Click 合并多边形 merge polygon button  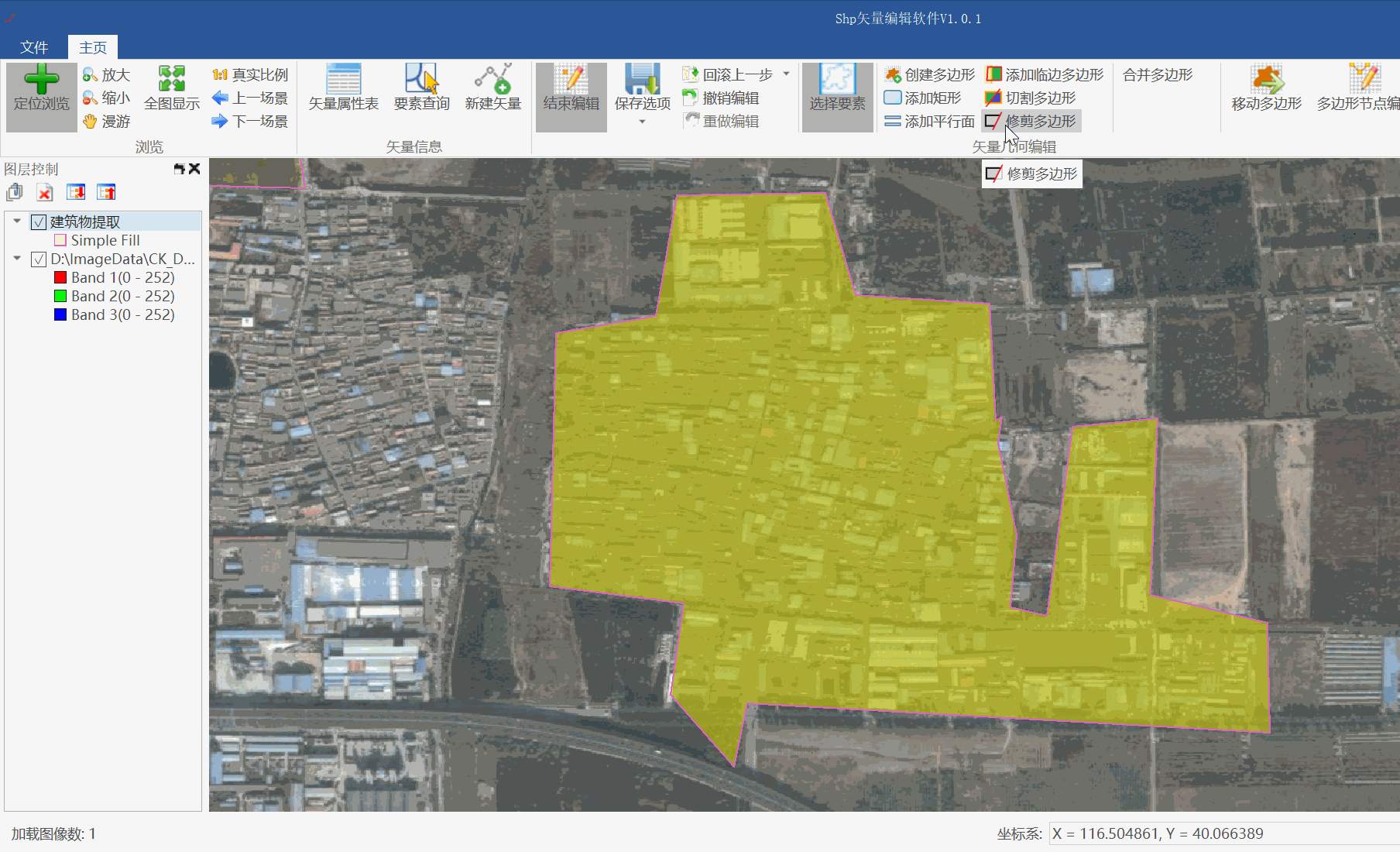[1158, 75]
